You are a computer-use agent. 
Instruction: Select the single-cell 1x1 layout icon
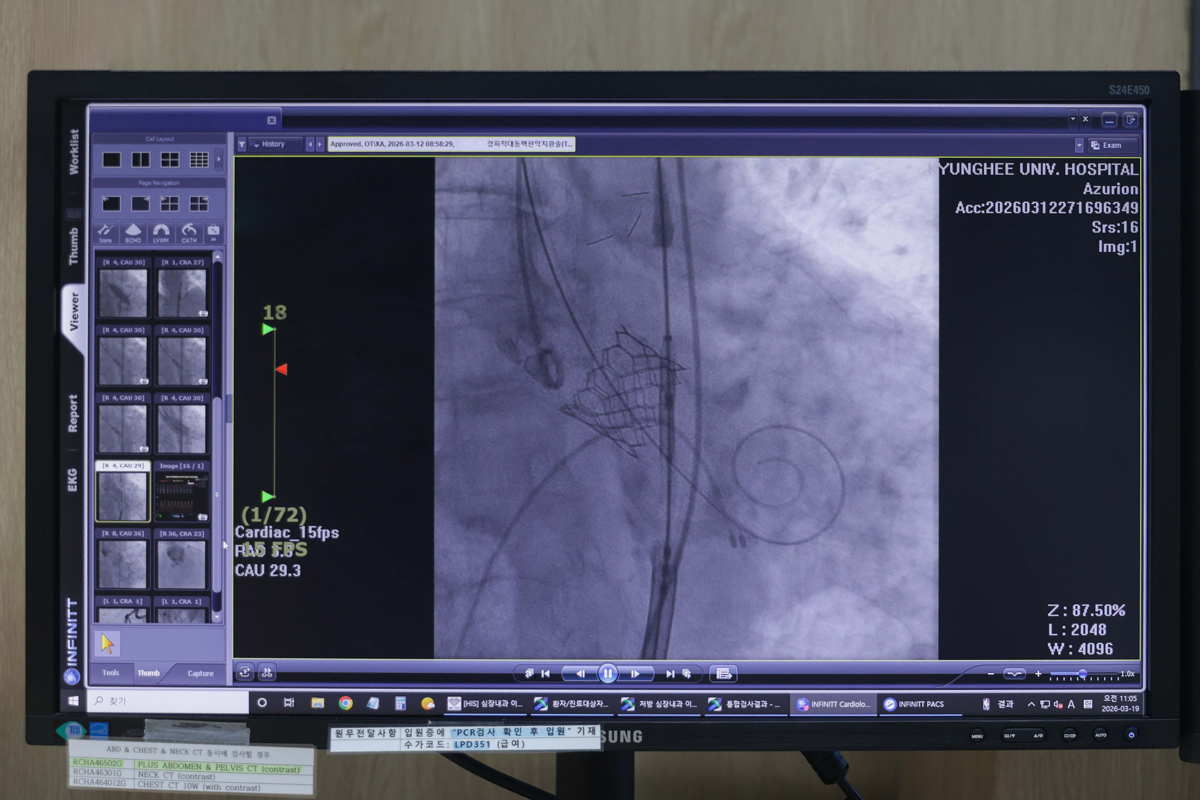coord(112,159)
